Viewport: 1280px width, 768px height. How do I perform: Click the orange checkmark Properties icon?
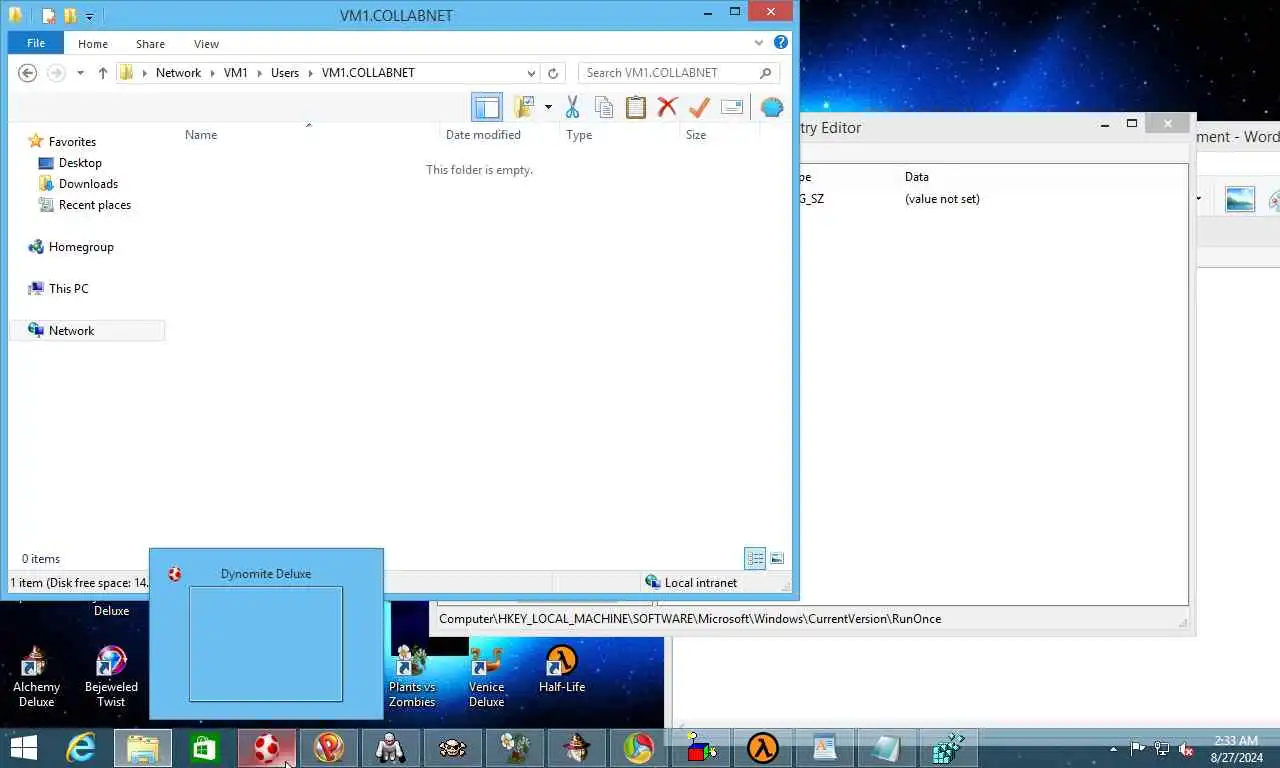click(x=699, y=107)
